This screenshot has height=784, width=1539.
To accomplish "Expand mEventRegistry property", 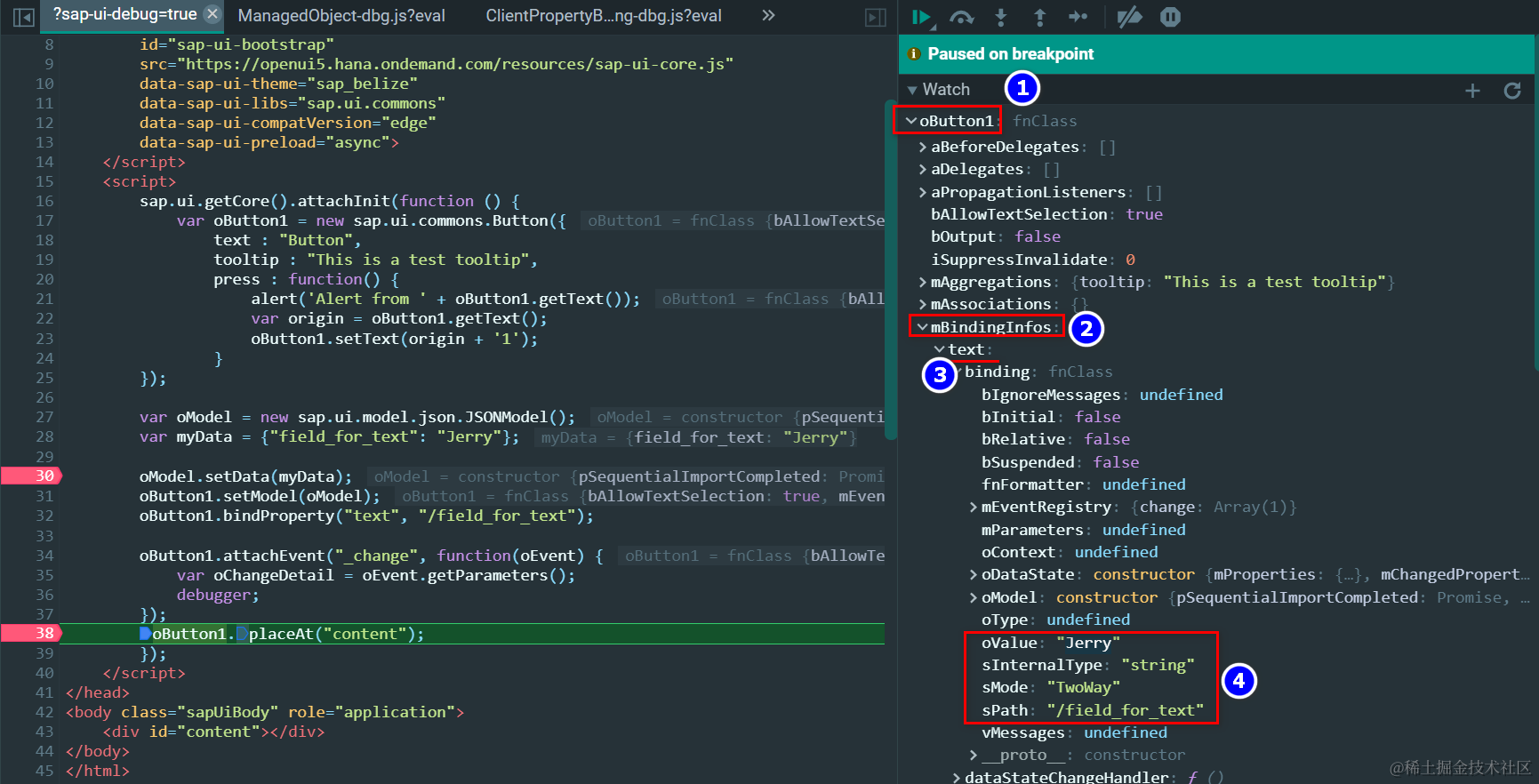I will 974,507.
